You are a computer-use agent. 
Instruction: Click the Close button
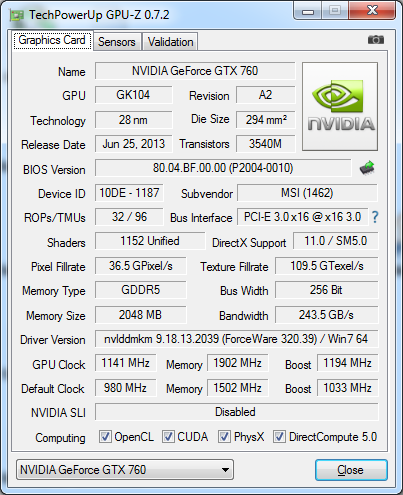point(351,470)
